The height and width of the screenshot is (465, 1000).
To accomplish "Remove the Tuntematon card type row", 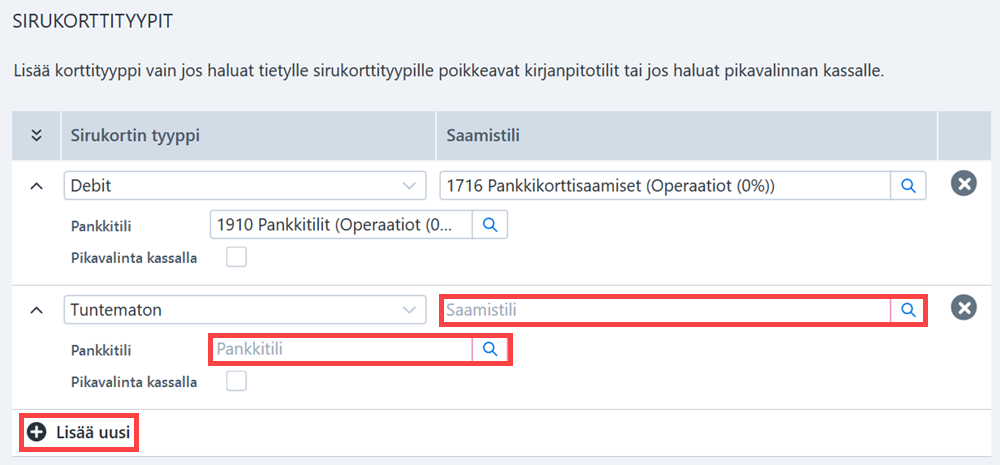I will 964,309.
